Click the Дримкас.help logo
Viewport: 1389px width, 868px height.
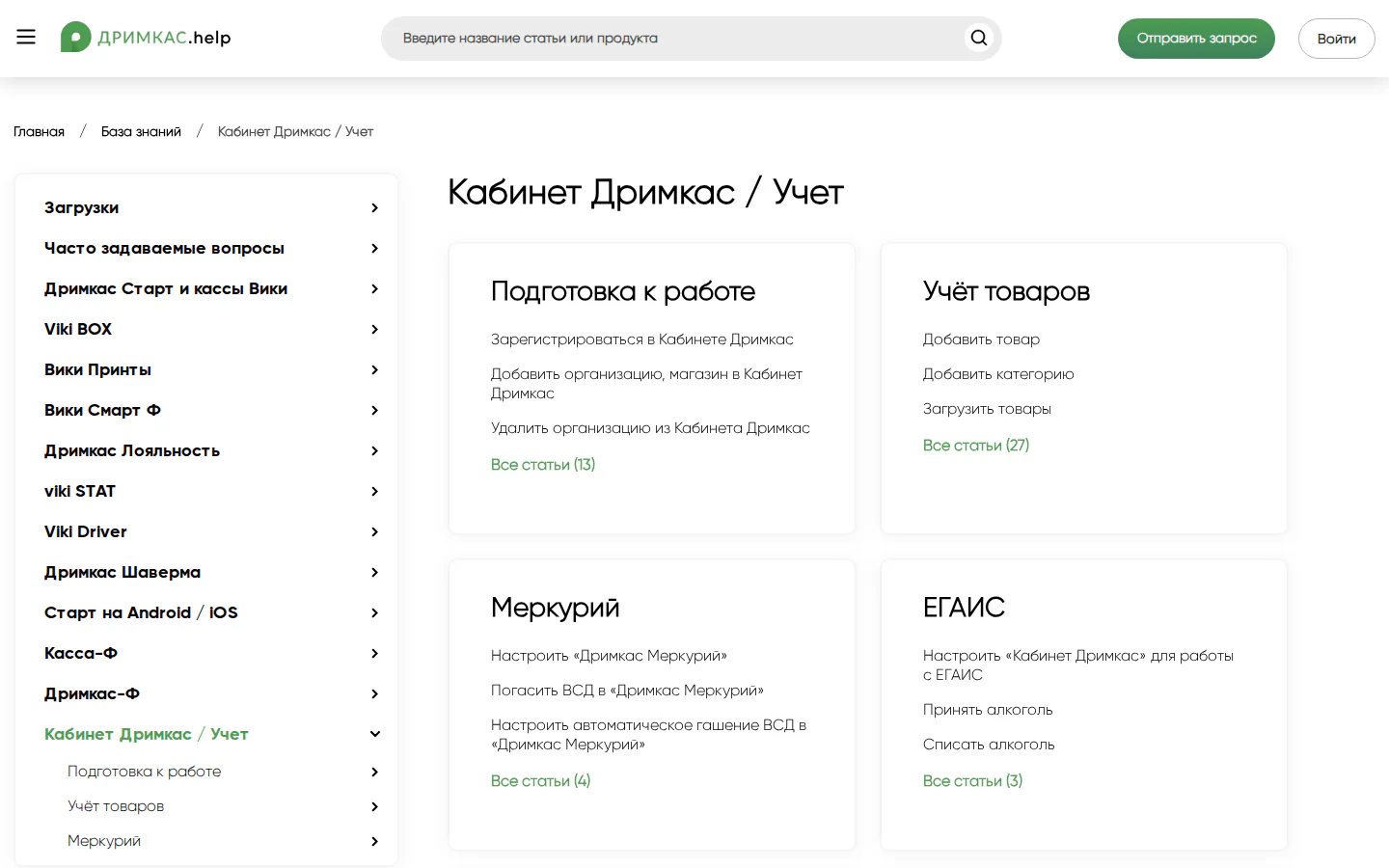[x=146, y=38]
